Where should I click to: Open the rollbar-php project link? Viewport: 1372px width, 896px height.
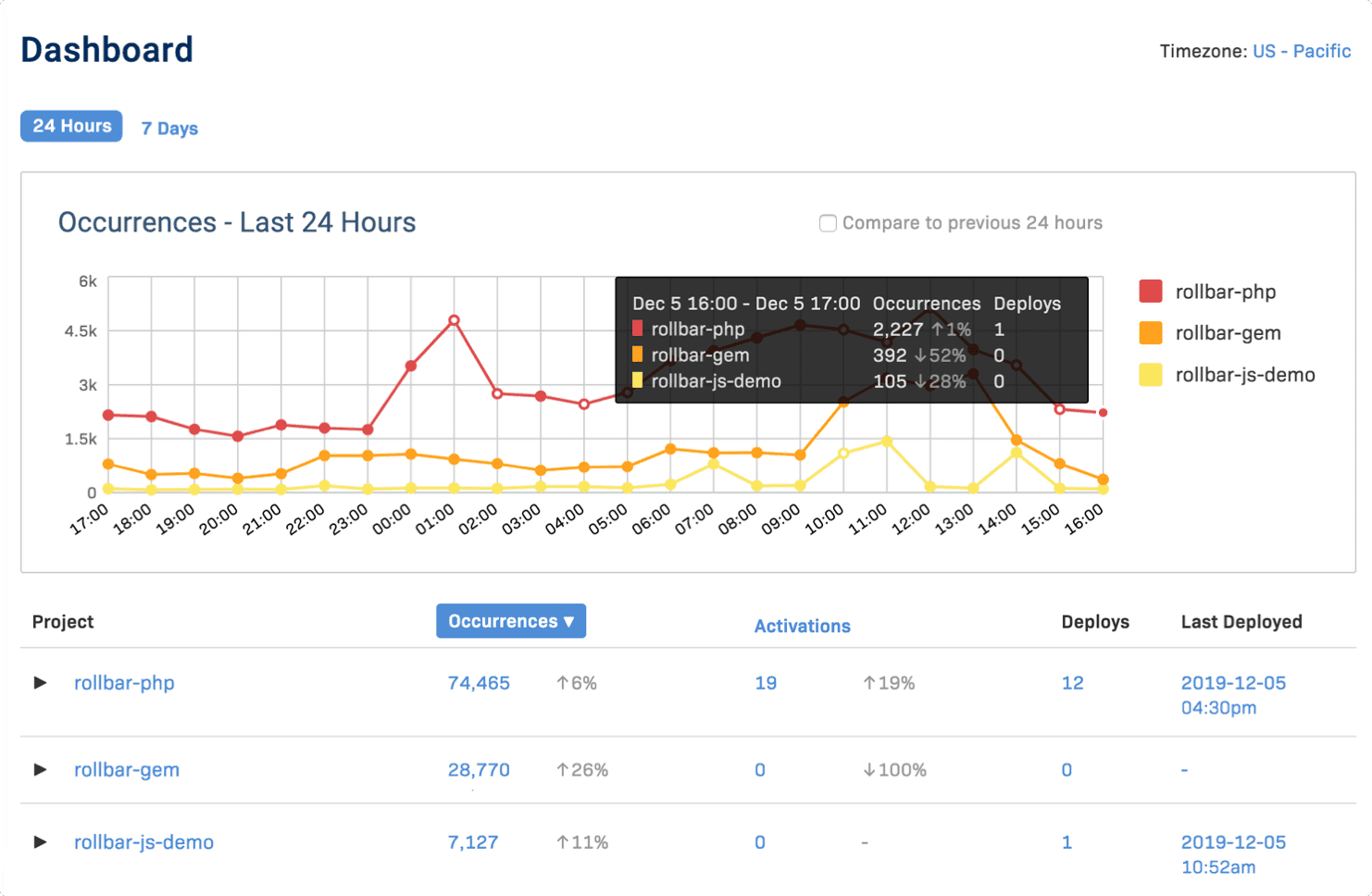click(124, 683)
